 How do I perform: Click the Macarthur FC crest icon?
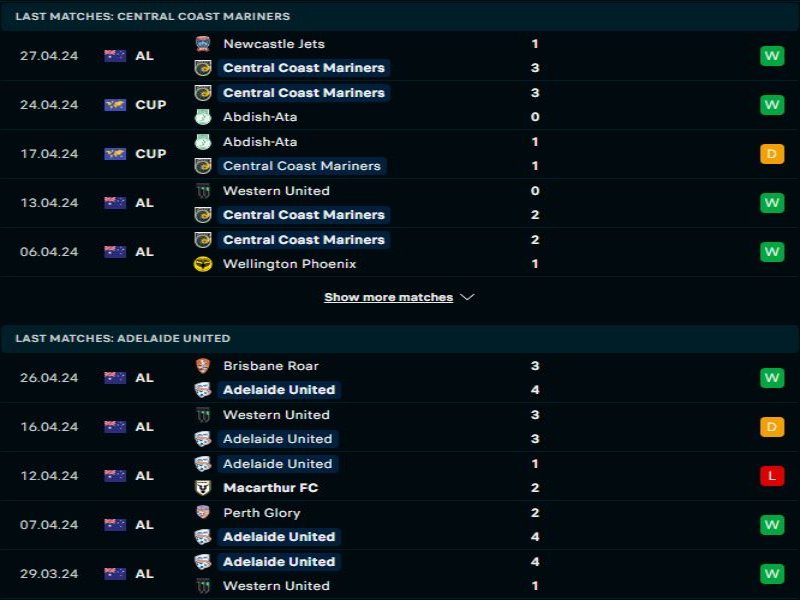pyautogui.click(x=203, y=488)
